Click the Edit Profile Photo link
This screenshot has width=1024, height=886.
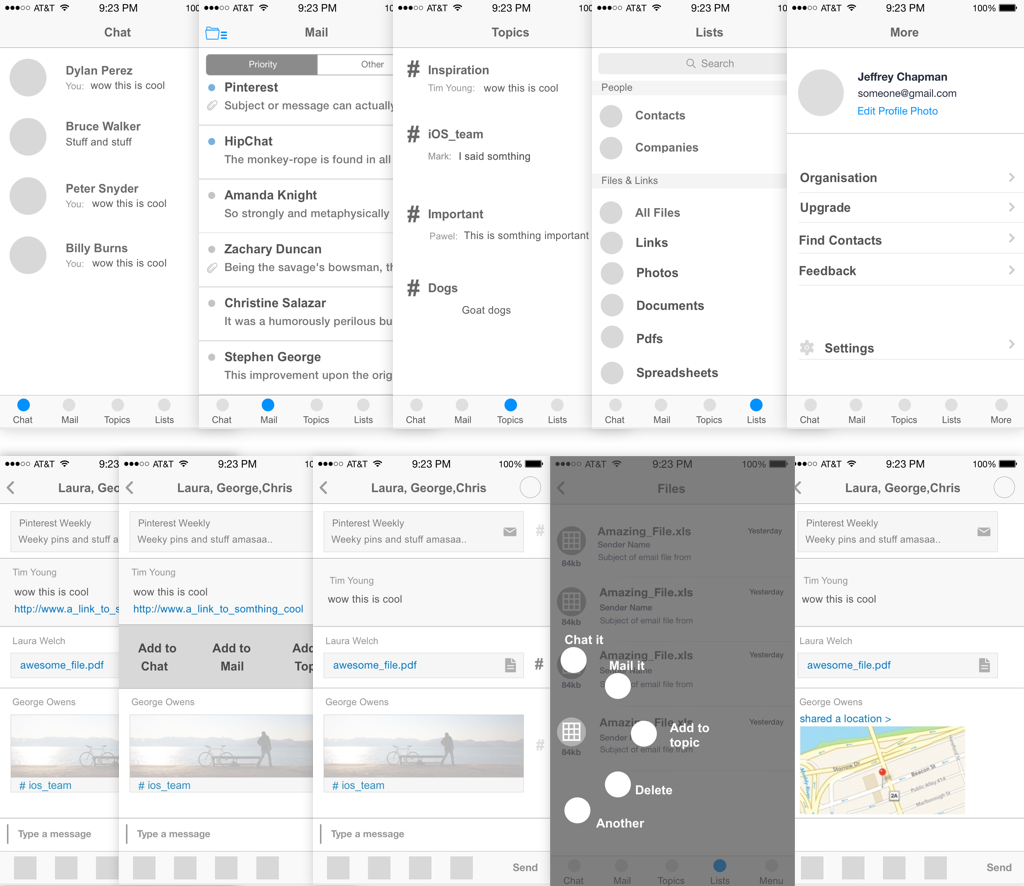[897, 111]
